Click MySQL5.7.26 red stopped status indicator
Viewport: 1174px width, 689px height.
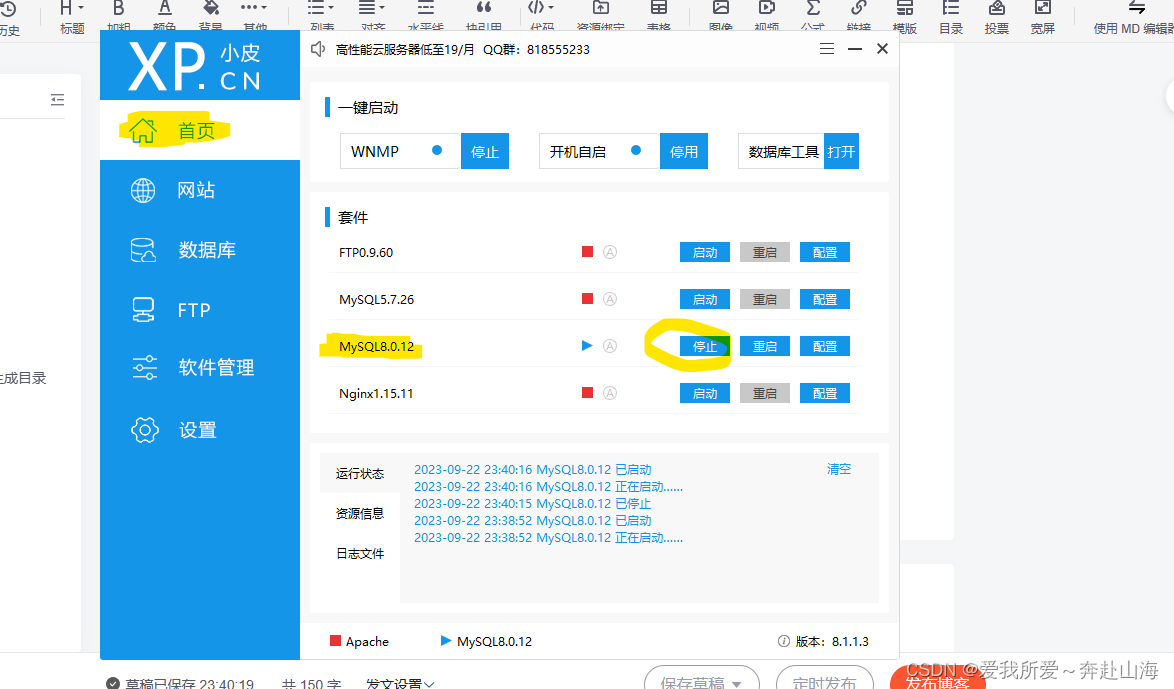pyautogui.click(x=588, y=299)
